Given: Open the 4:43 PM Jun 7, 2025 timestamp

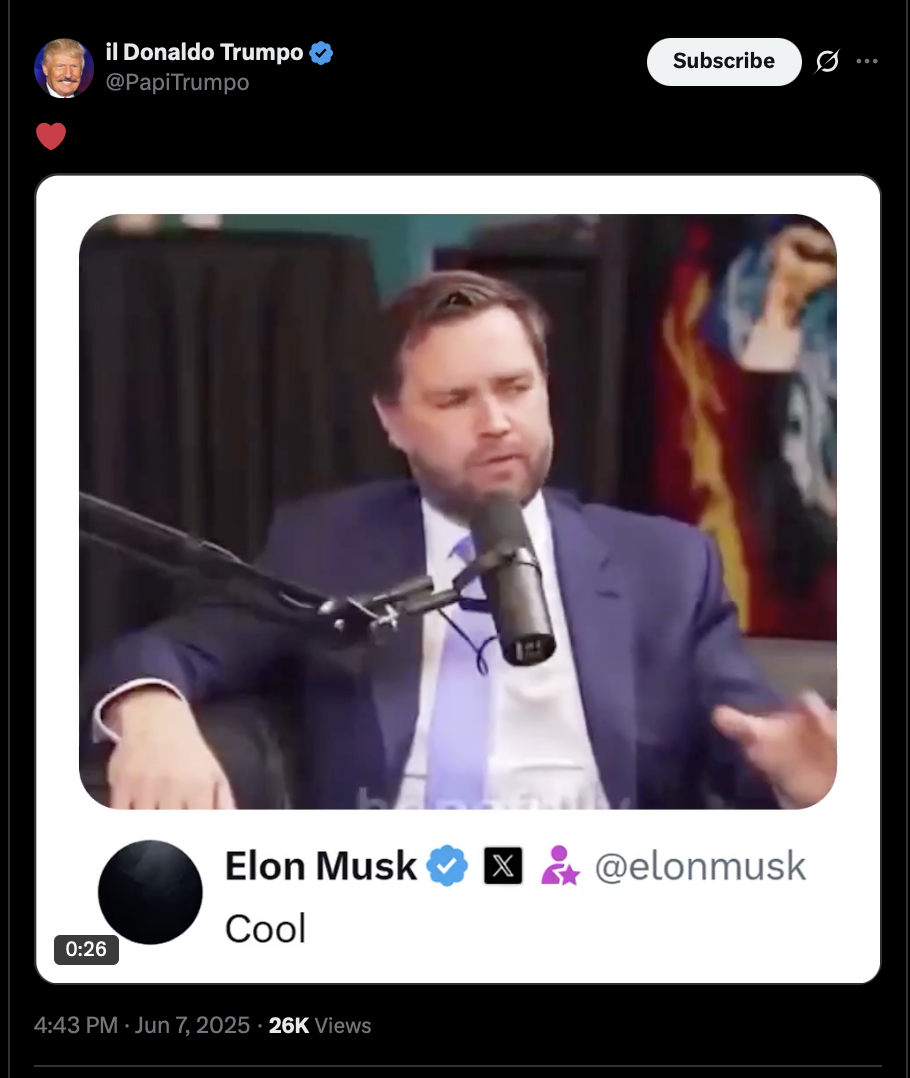Looking at the screenshot, I should [142, 1025].
